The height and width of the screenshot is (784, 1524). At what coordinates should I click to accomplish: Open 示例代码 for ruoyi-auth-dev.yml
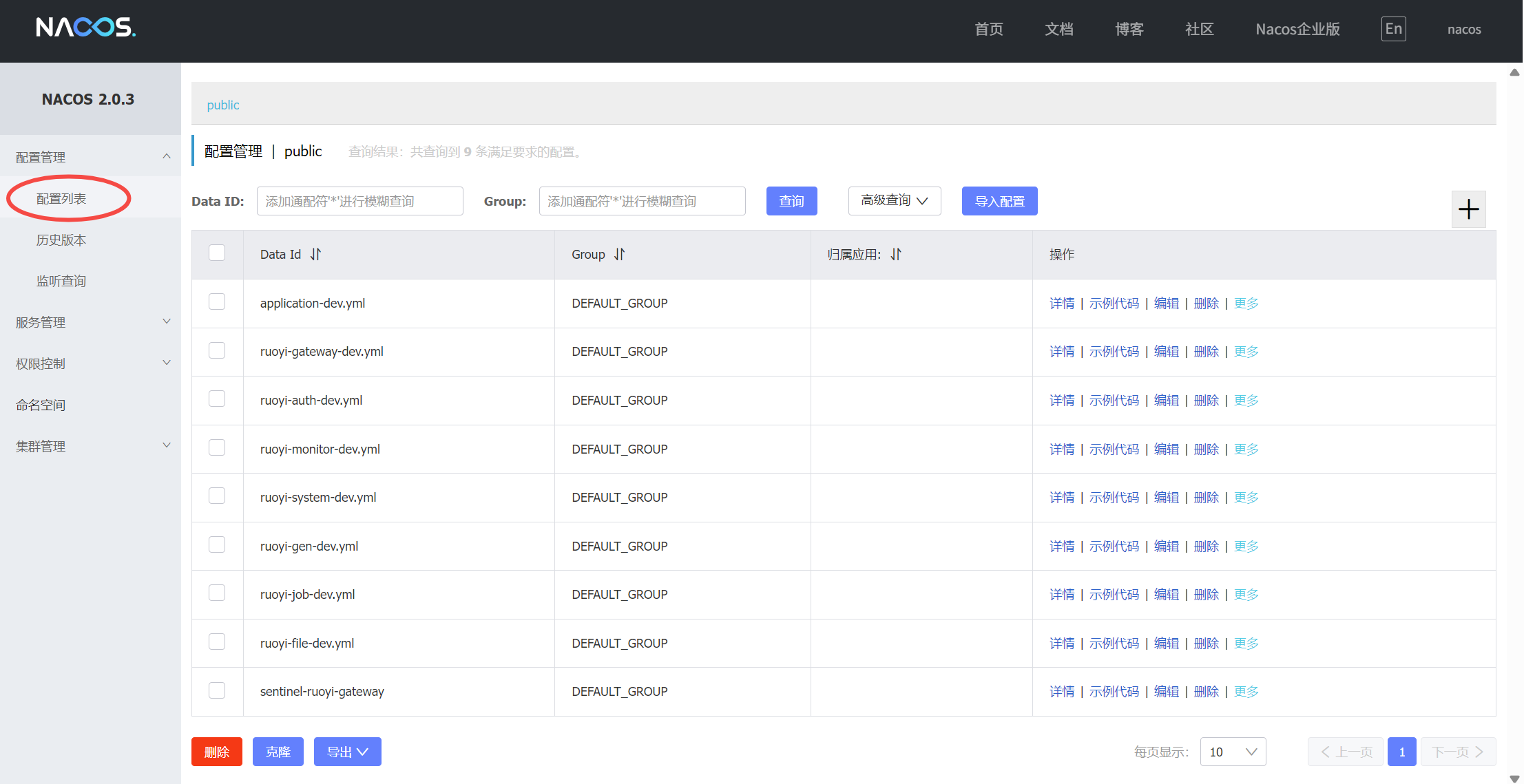click(1114, 401)
